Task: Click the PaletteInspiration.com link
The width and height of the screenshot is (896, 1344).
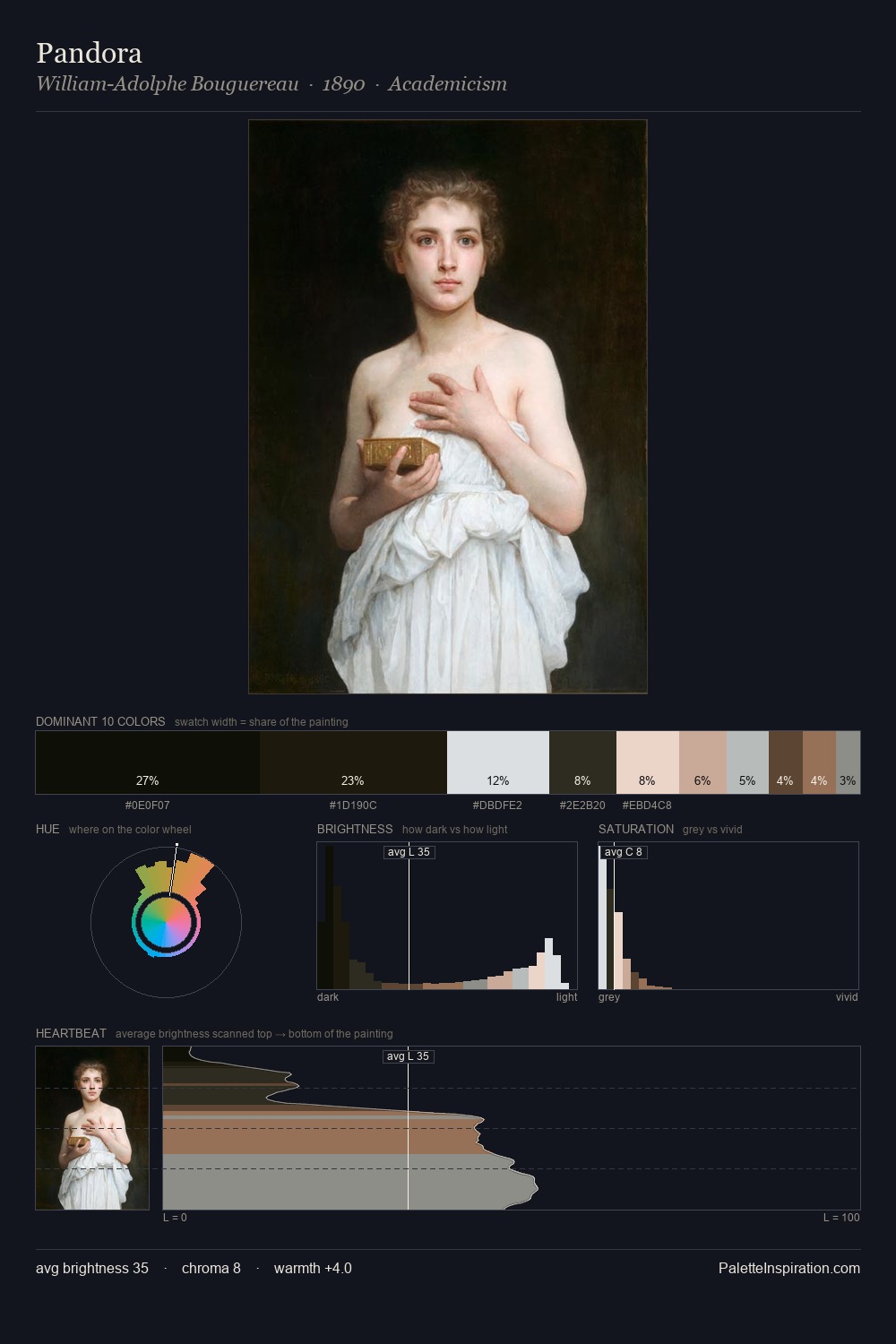Action: click(x=789, y=1268)
